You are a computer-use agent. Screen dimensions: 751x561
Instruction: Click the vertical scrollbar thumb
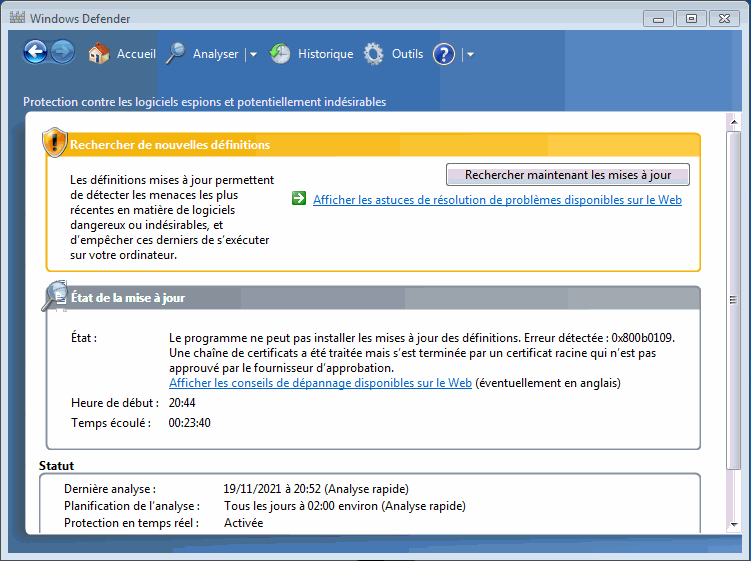(734, 300)
